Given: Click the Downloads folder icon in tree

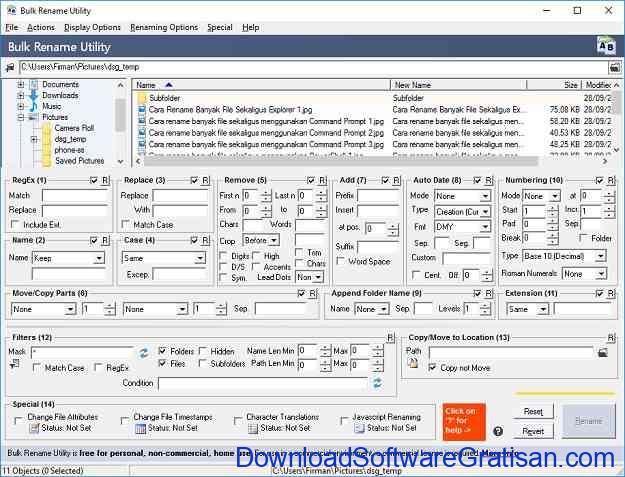Looking at the screenshot, I should (34, 95).
